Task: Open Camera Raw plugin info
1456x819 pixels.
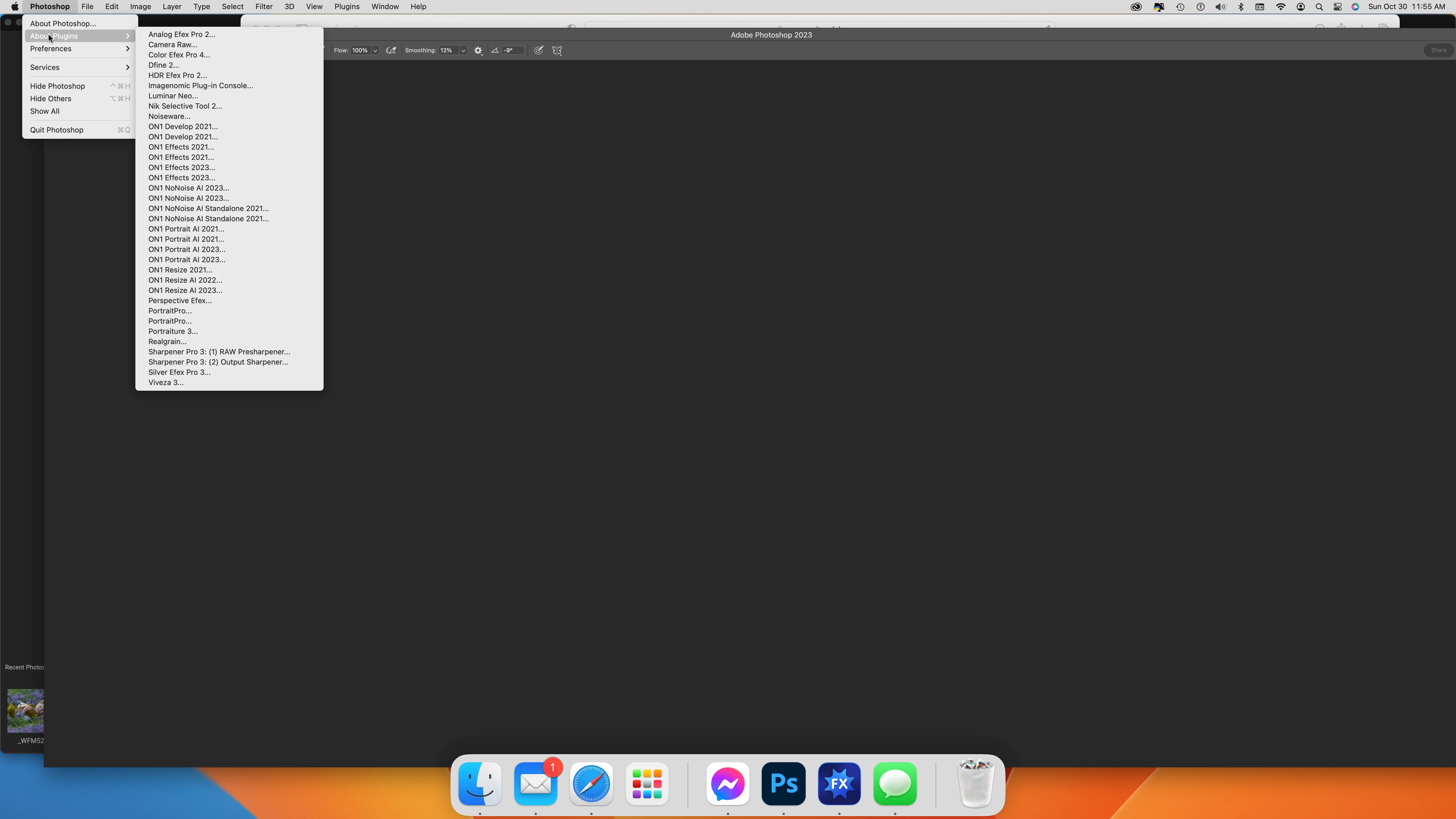Action: [x=172, y=45]
